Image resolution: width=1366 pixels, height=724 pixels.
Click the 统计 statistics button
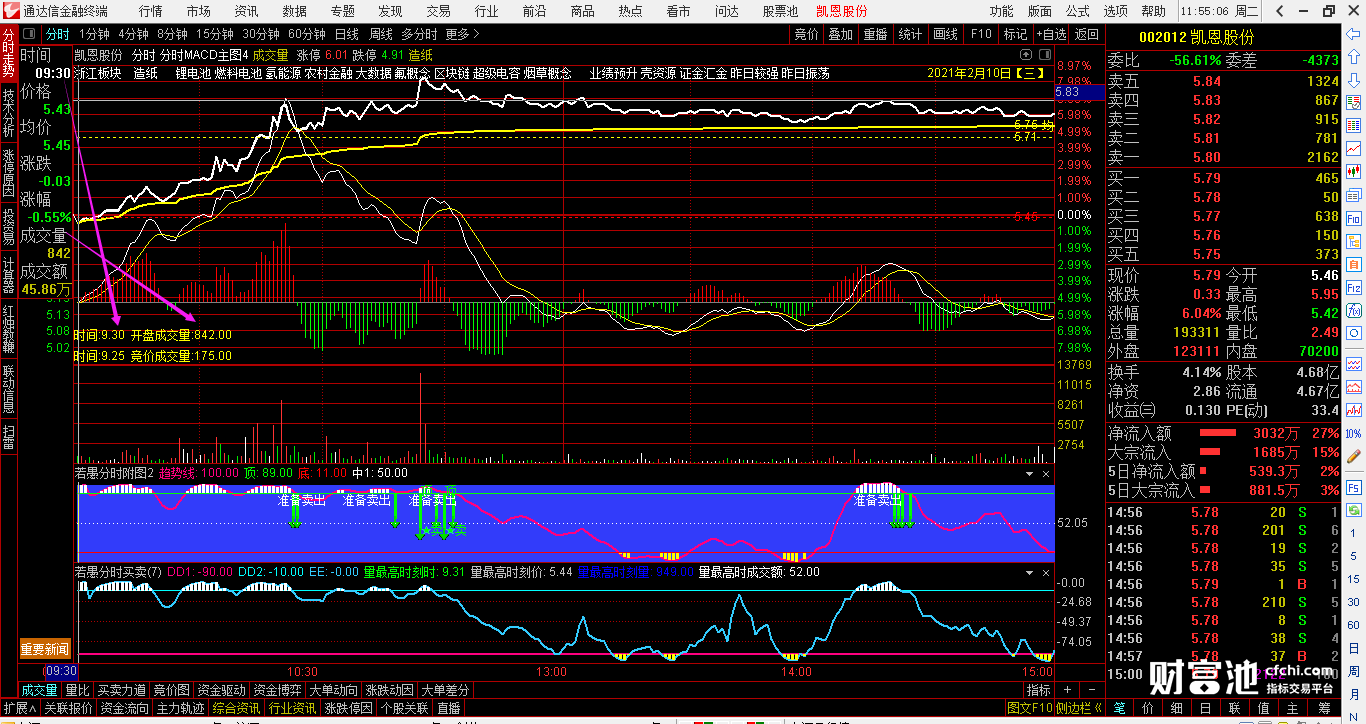[x=910, y=34]
